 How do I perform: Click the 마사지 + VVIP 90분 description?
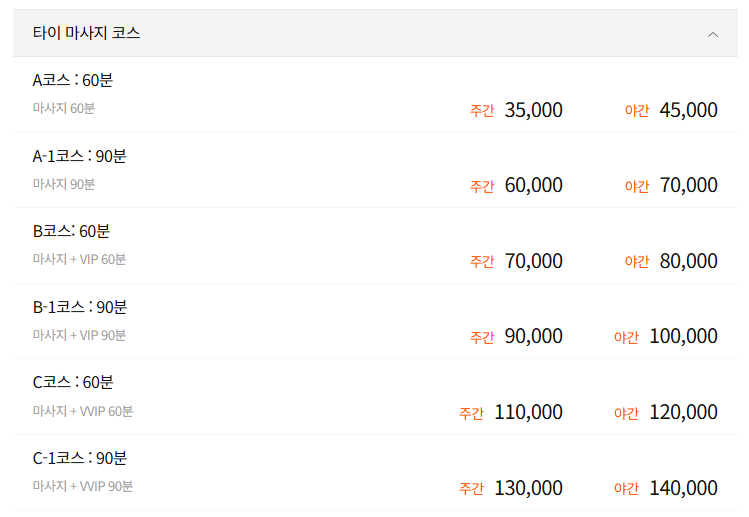coord(83,486)
